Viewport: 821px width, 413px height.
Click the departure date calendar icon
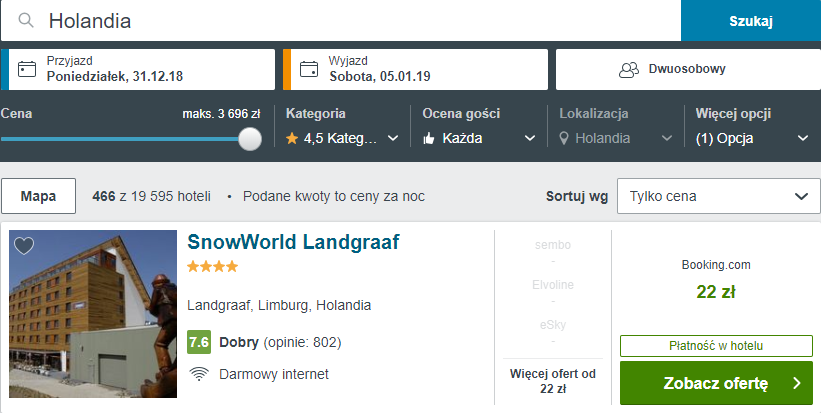pyautogui.click(x=309, y=69)
